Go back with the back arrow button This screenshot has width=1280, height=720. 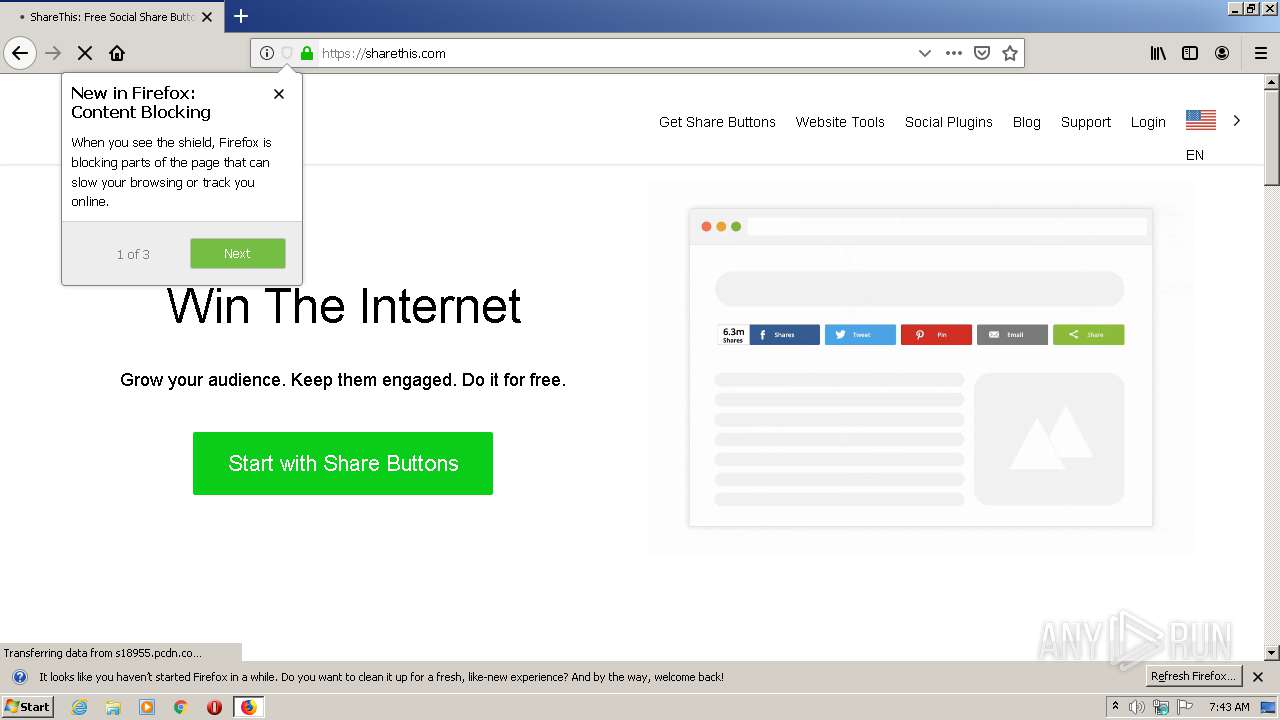[x=20, y=53]
